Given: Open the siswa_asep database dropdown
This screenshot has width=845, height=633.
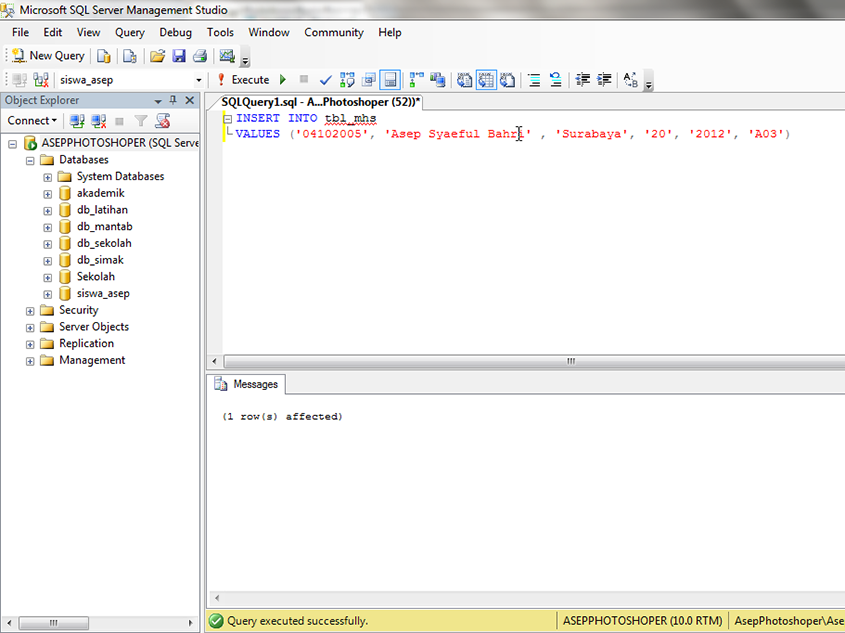Looking at the screenshot, I should point(199,80).
